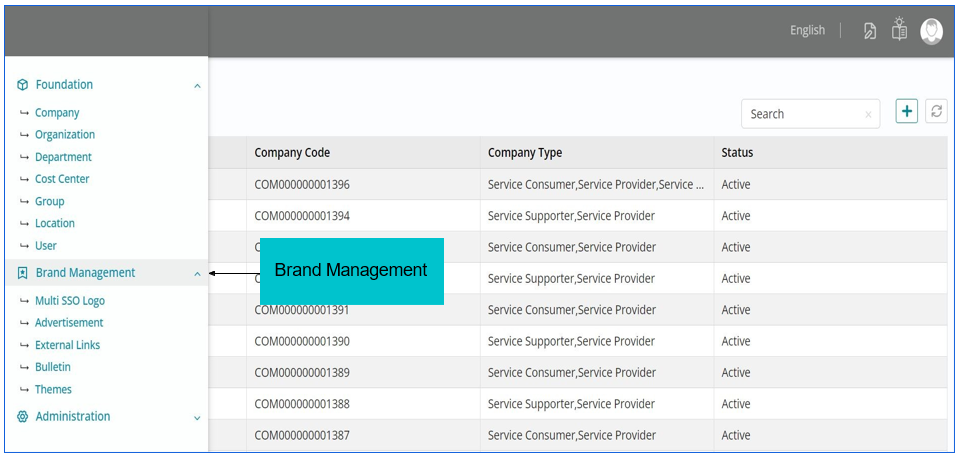Click into the Search input field
The width and height of the screenshot is (958, 458).
(800, 114)
